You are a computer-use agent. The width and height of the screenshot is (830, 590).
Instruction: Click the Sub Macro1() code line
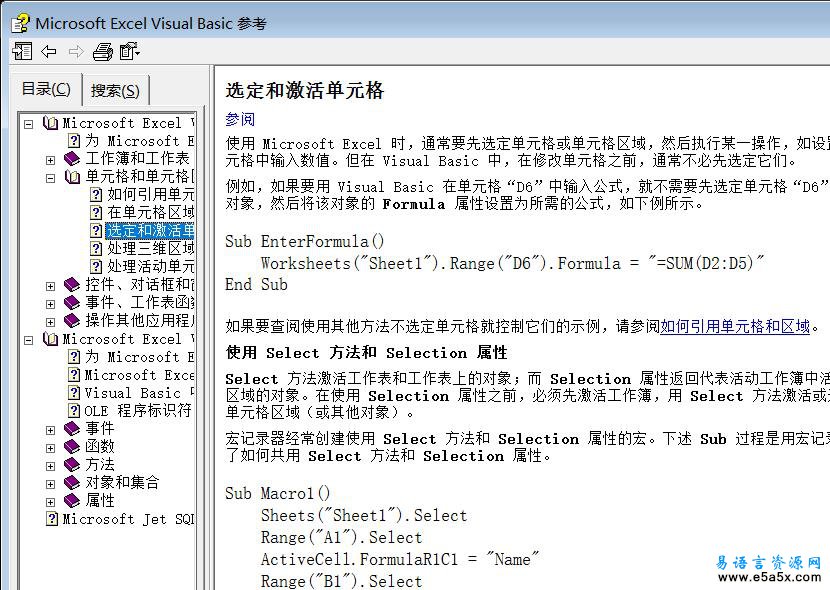pos(278,494)
